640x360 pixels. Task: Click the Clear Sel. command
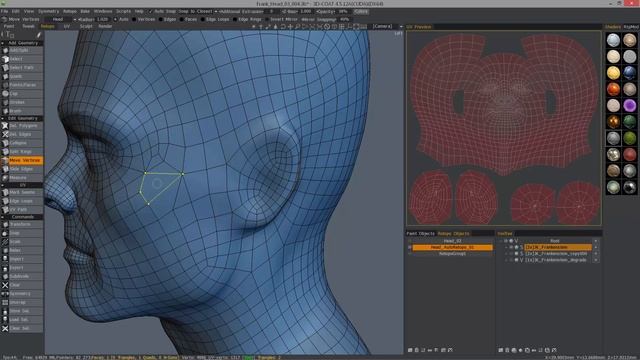(22, 328)
